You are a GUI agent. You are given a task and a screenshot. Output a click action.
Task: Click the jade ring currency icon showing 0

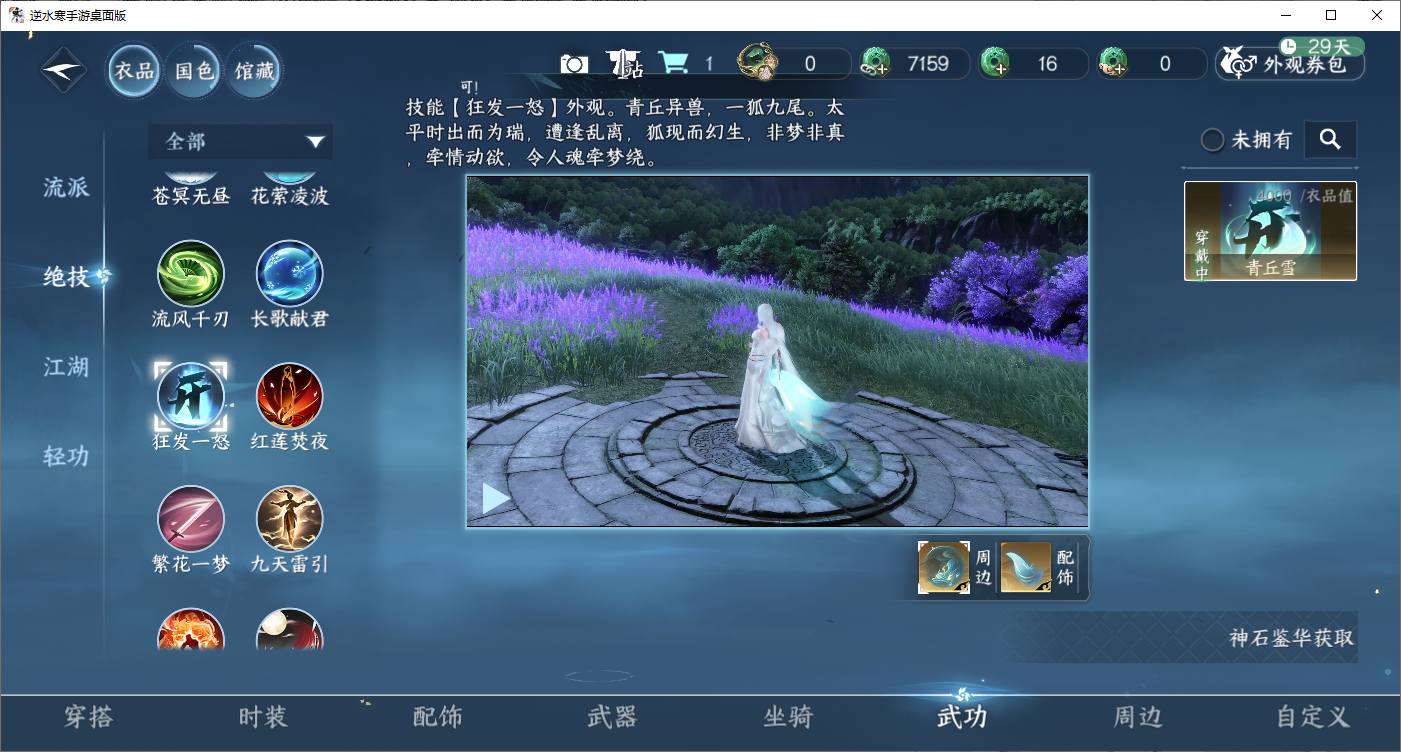click(758, 62)
